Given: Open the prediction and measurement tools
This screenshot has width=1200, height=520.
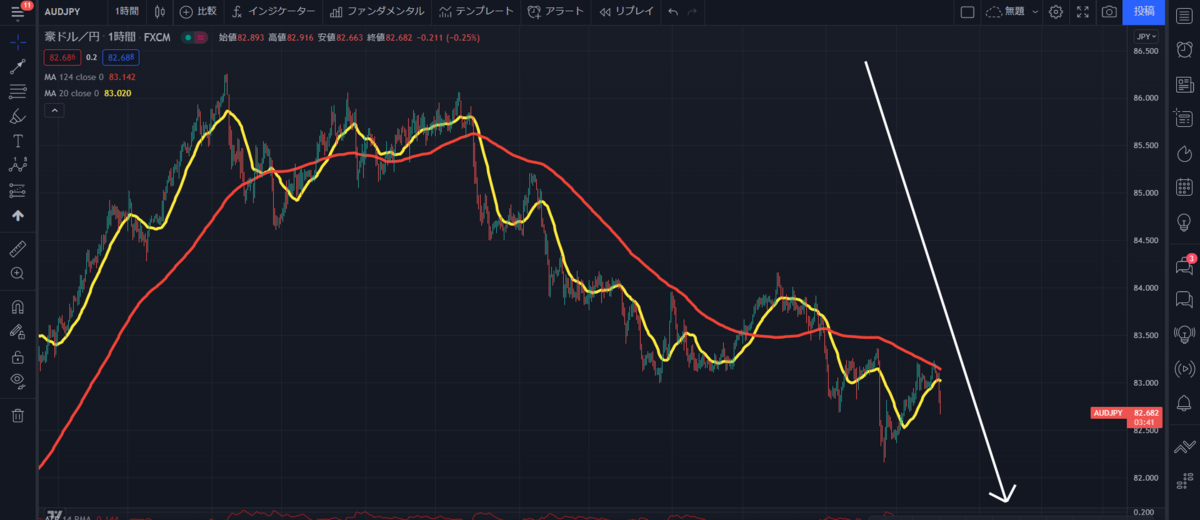Looking at the screenshot, I should point(17,190).
